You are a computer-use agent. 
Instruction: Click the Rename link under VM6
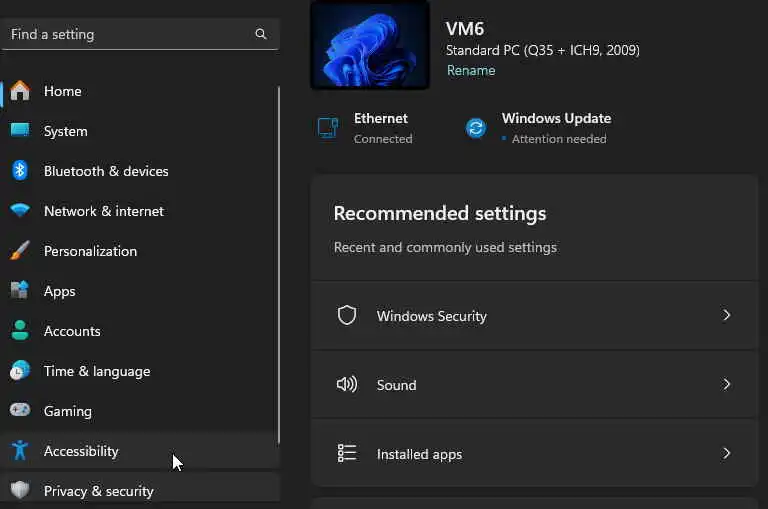[x=470, y=70]
